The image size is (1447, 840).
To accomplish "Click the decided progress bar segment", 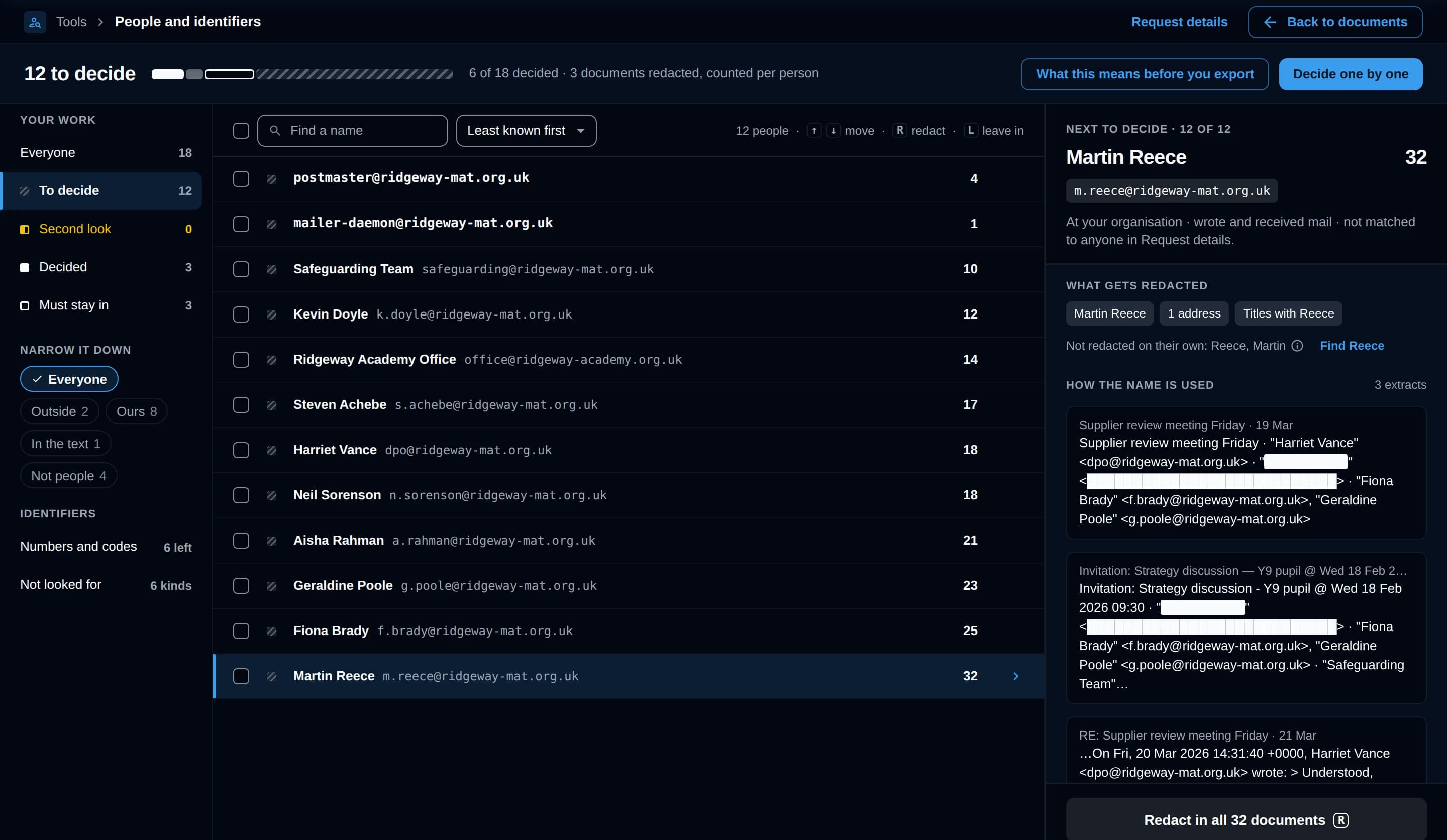I will click(168, 74).
